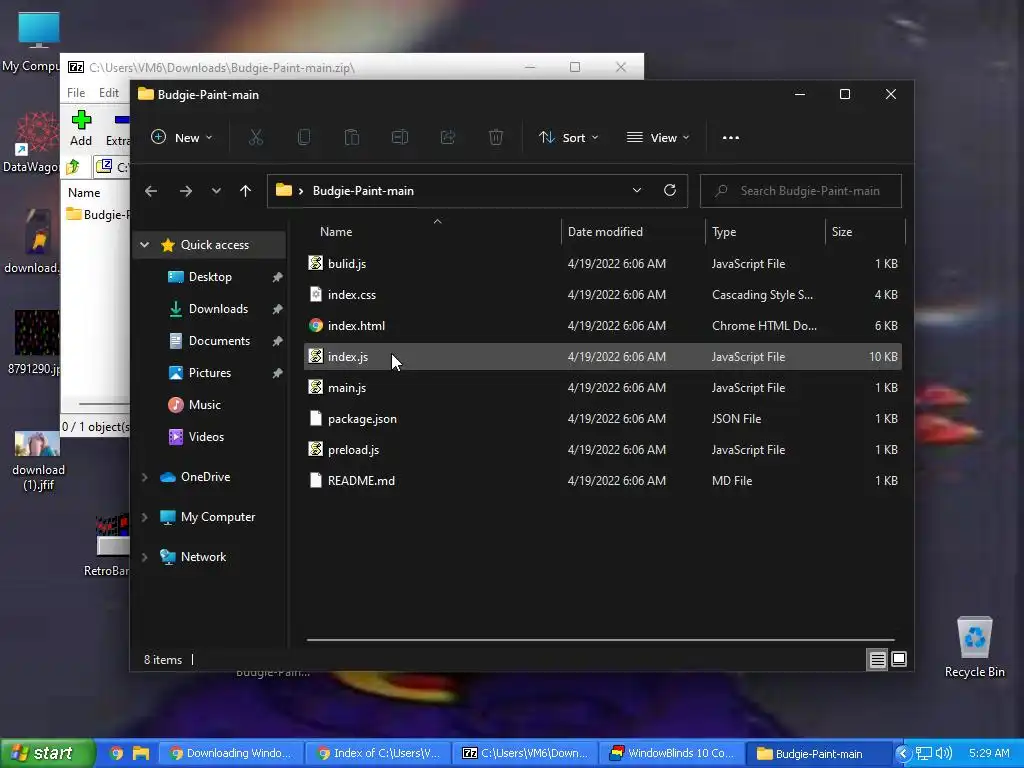Open the File menu in 7-Zip window
The width and height of the screenshot is (1024, 768).
click(x=76, y=93)
